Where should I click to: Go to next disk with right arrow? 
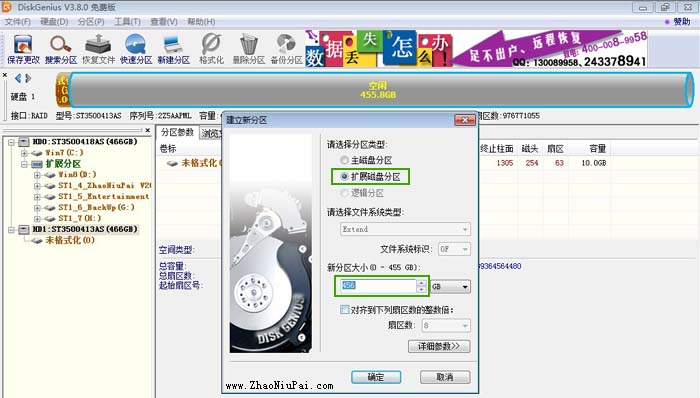coord(28,79)
